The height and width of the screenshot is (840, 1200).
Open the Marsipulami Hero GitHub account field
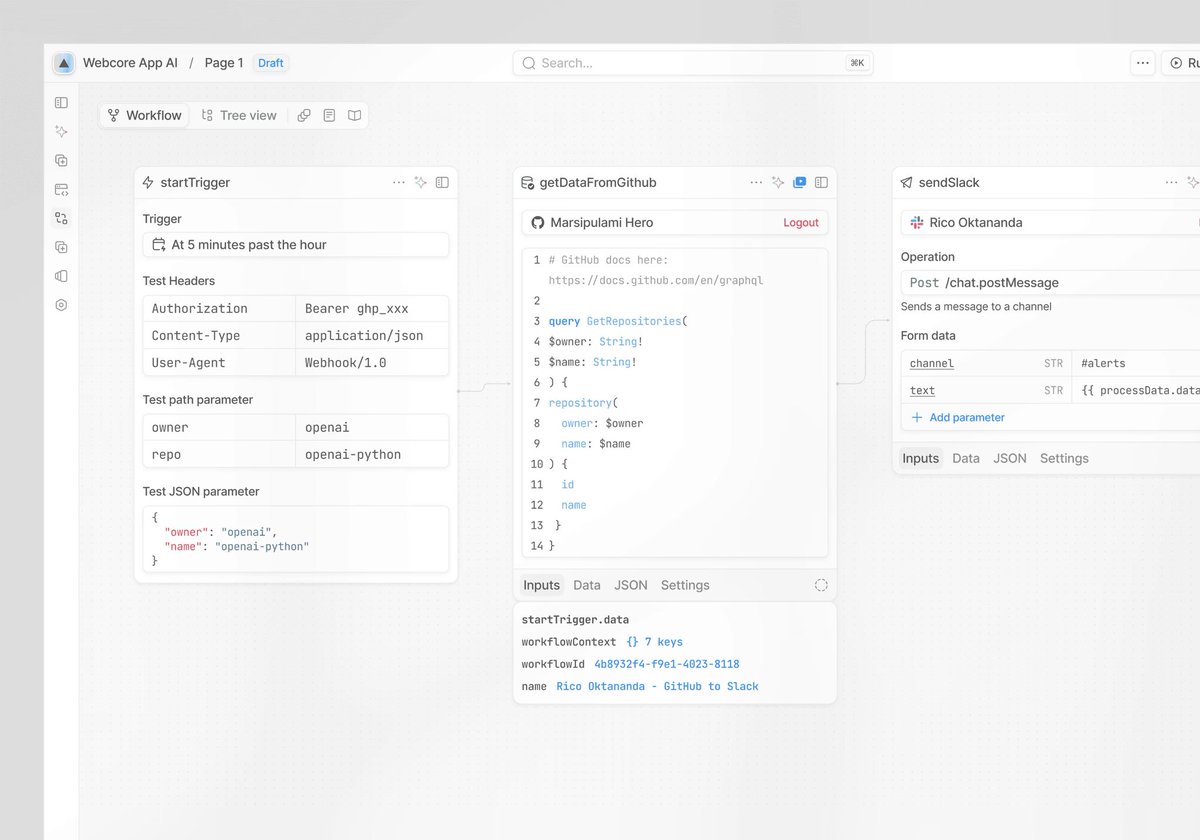[x=675, y=222]
